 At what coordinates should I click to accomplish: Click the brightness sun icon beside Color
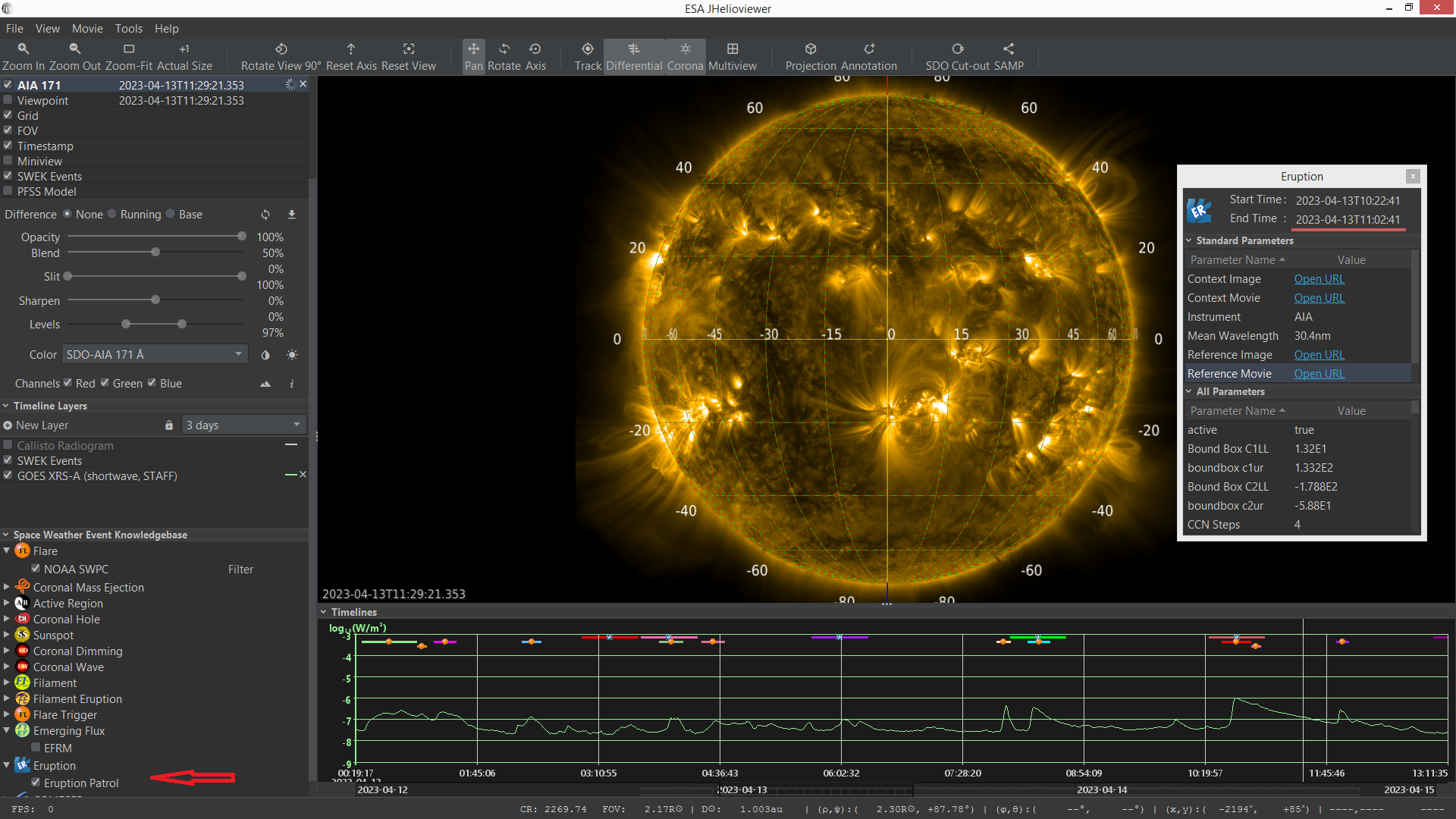coord(292,355)
